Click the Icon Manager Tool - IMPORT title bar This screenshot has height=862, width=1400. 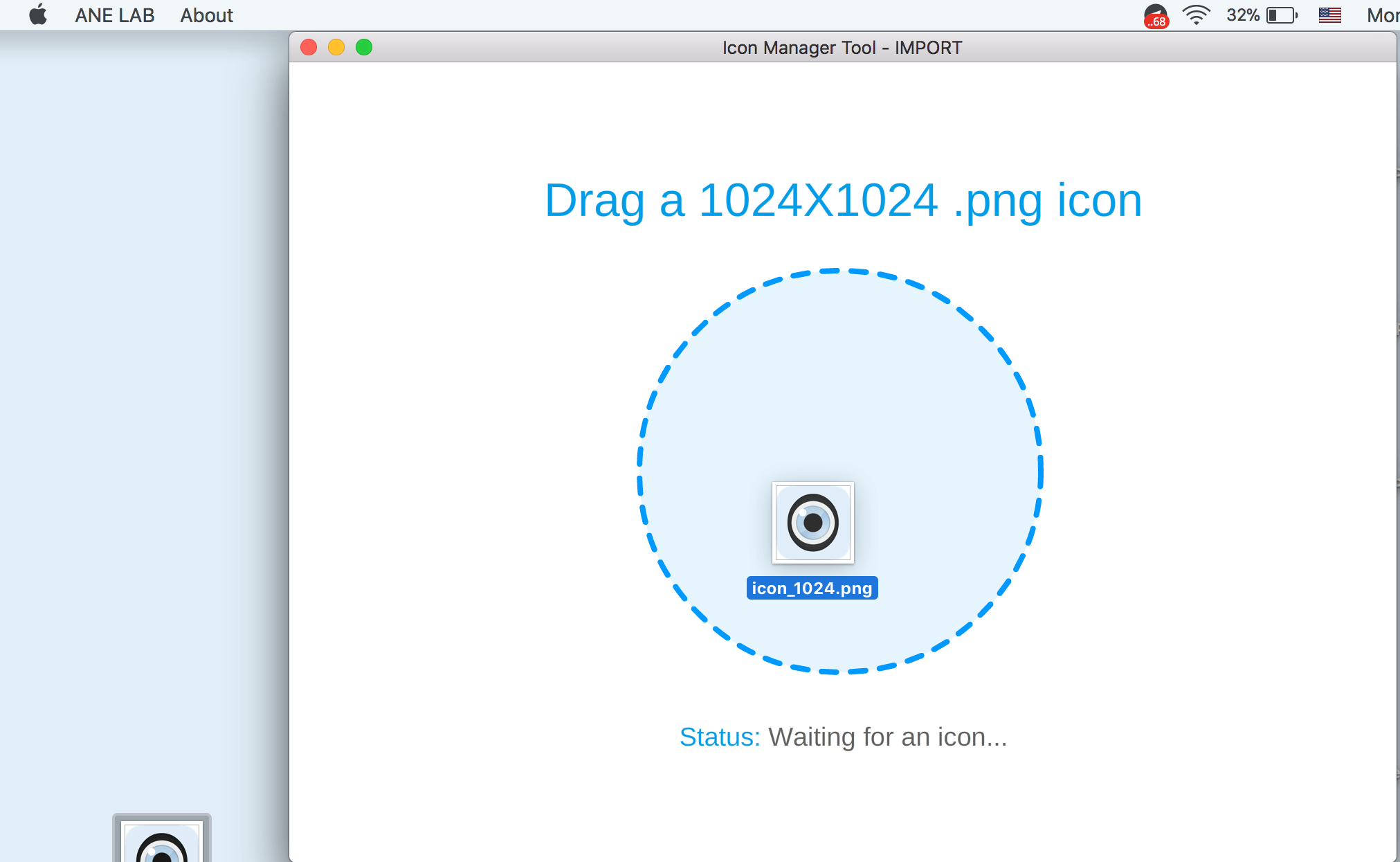tap(842, 47)
